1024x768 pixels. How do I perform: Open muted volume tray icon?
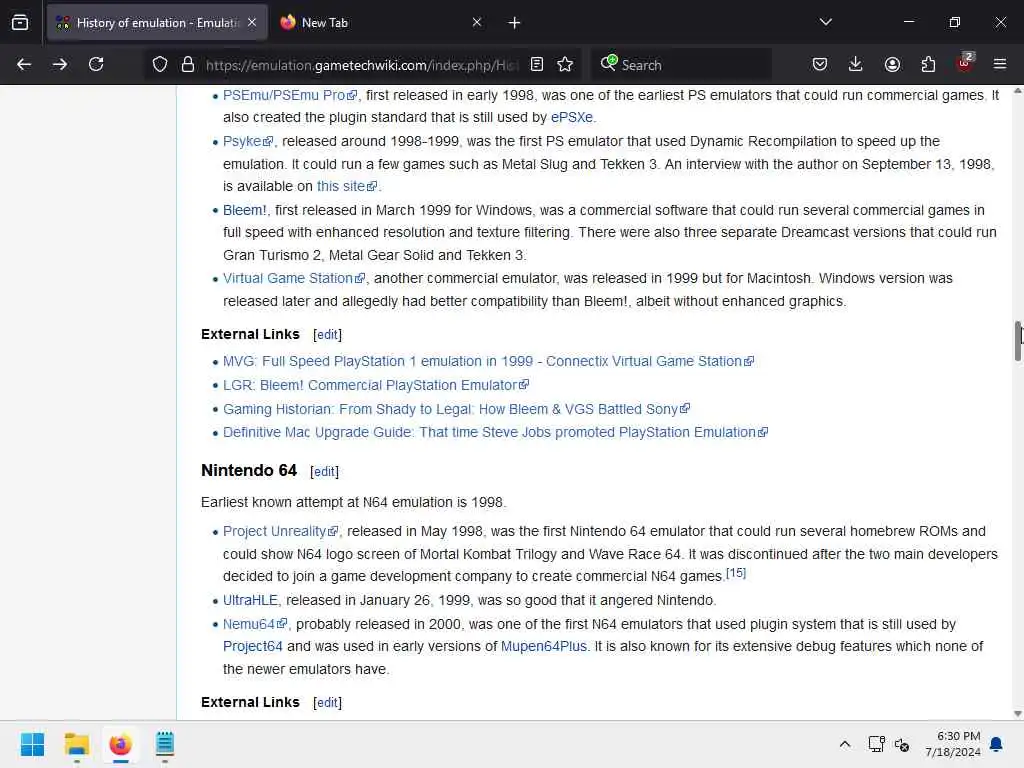[902, 744]
